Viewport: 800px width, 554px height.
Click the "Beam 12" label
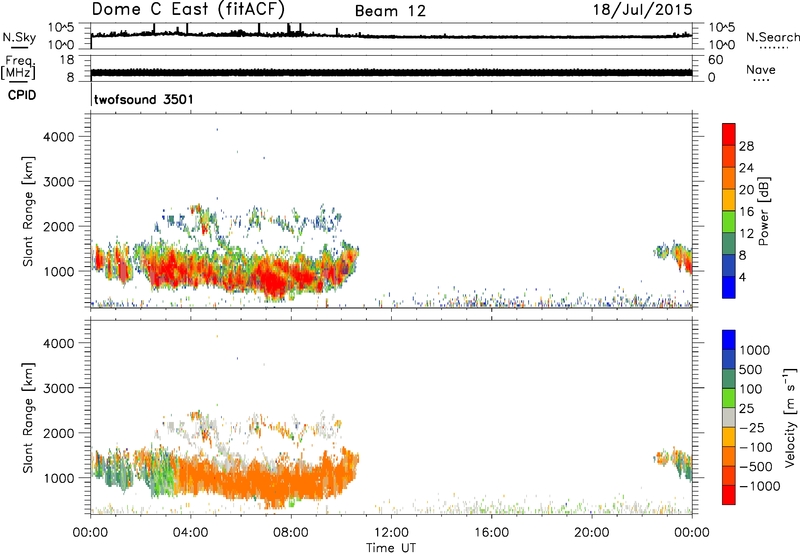[x=390, y=11]
